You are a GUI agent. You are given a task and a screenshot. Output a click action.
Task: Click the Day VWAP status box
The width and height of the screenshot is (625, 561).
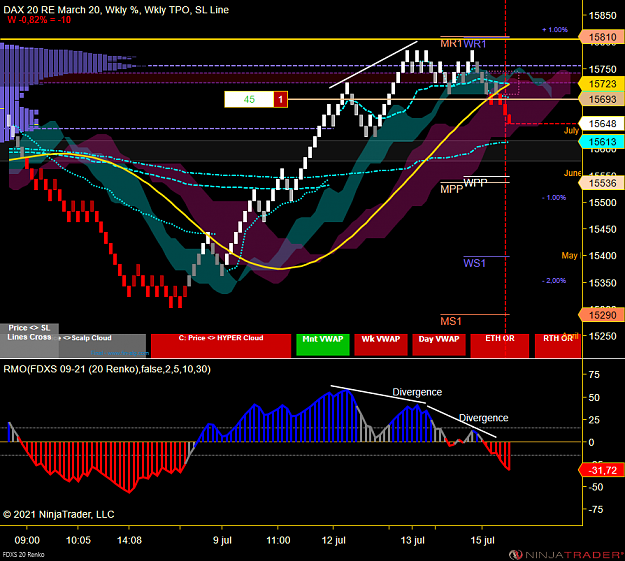tap(439, 344)
